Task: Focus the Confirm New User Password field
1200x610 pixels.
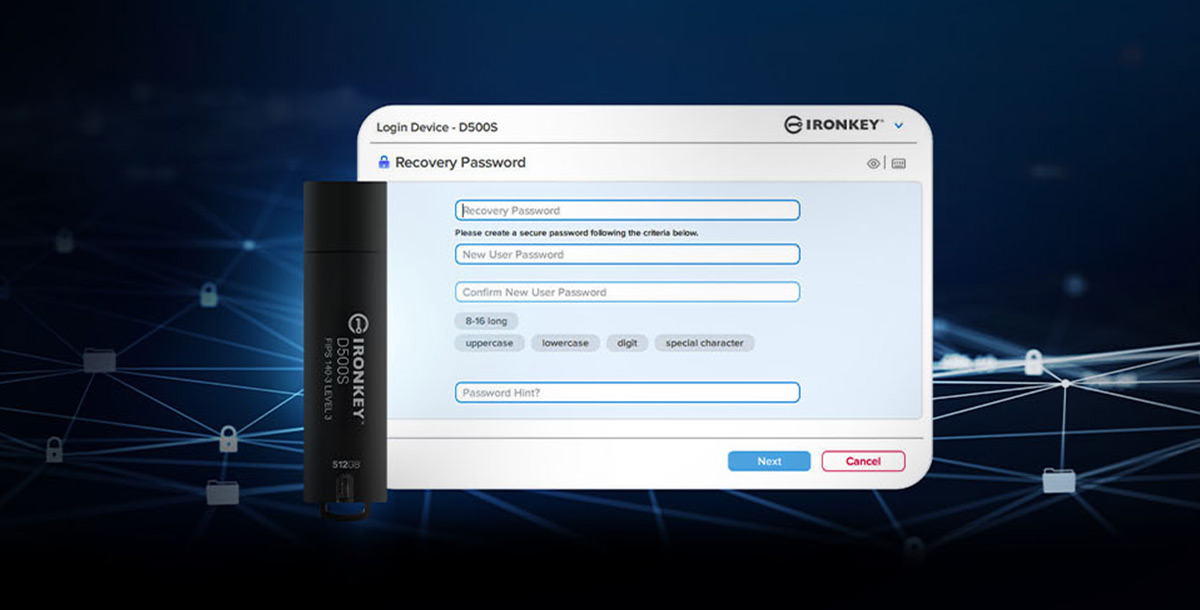Action: coord(627,292)
